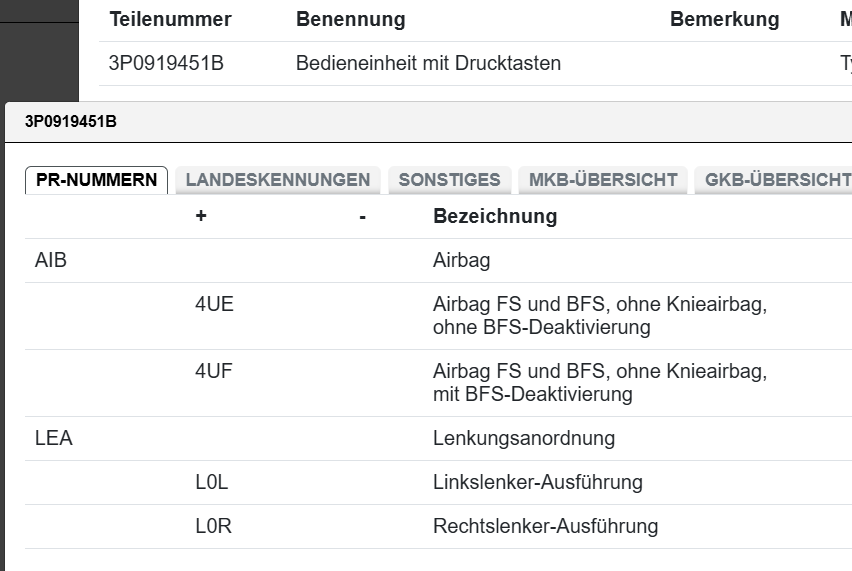This screenshot has height=571, width=852.
Task: Select the SONSTIGES tab
Action: [449, 180]
